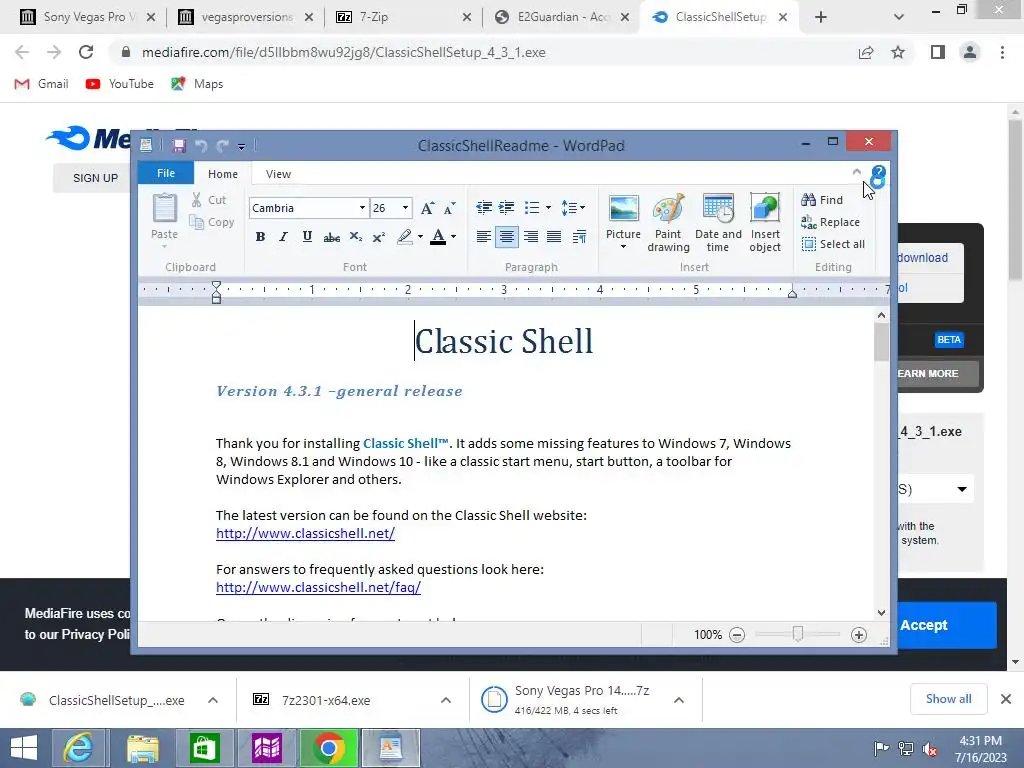Expand highlight color dropdown arrow

420,237
